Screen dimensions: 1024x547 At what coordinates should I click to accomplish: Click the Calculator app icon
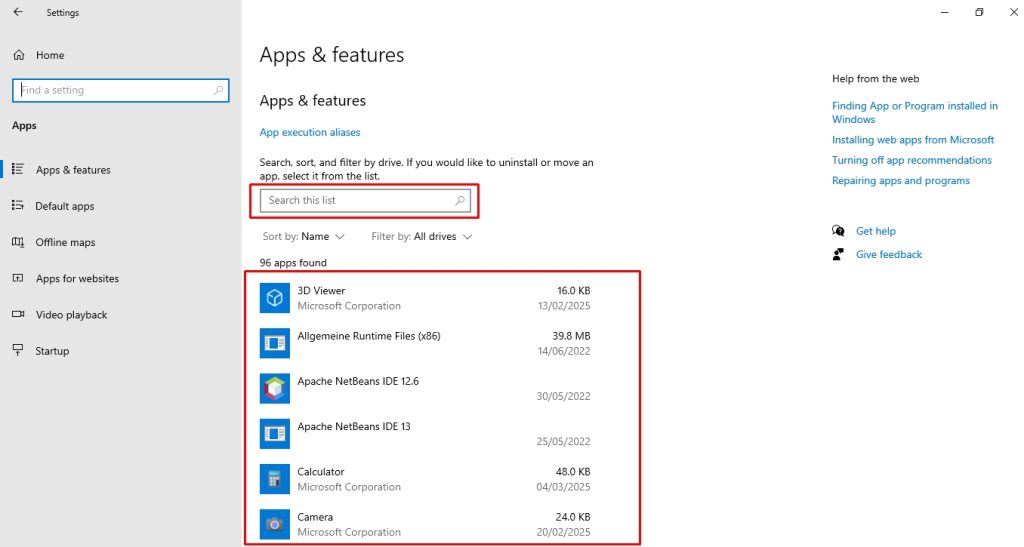click(x=275, y=478)
